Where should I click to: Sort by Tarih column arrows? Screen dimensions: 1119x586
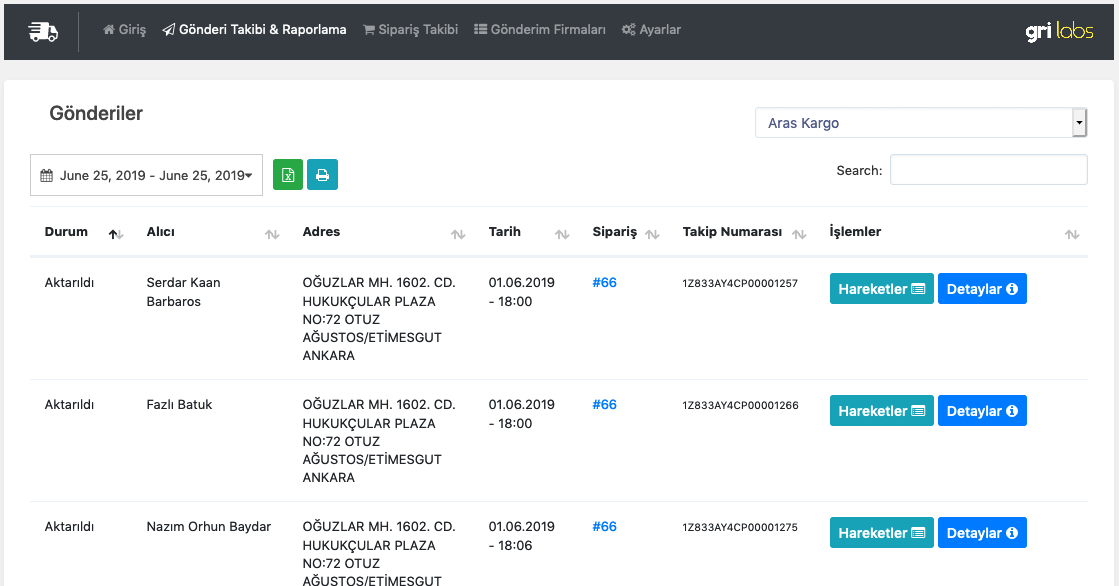pos(562,234)
